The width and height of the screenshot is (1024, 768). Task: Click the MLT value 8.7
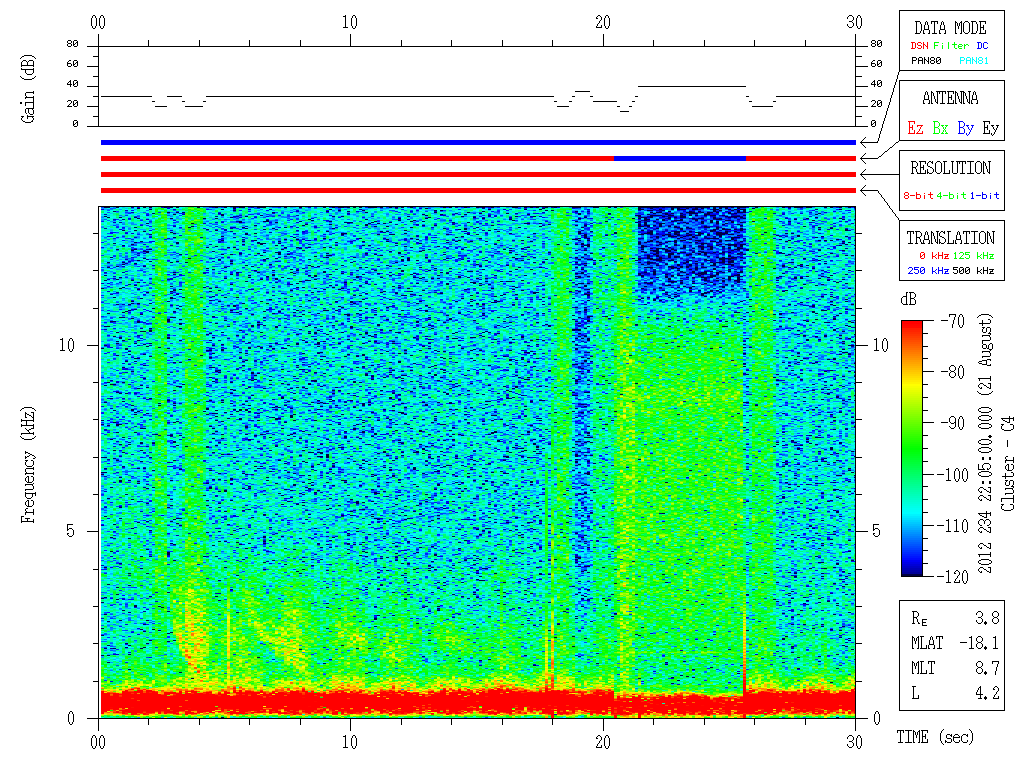pos(987,668)
